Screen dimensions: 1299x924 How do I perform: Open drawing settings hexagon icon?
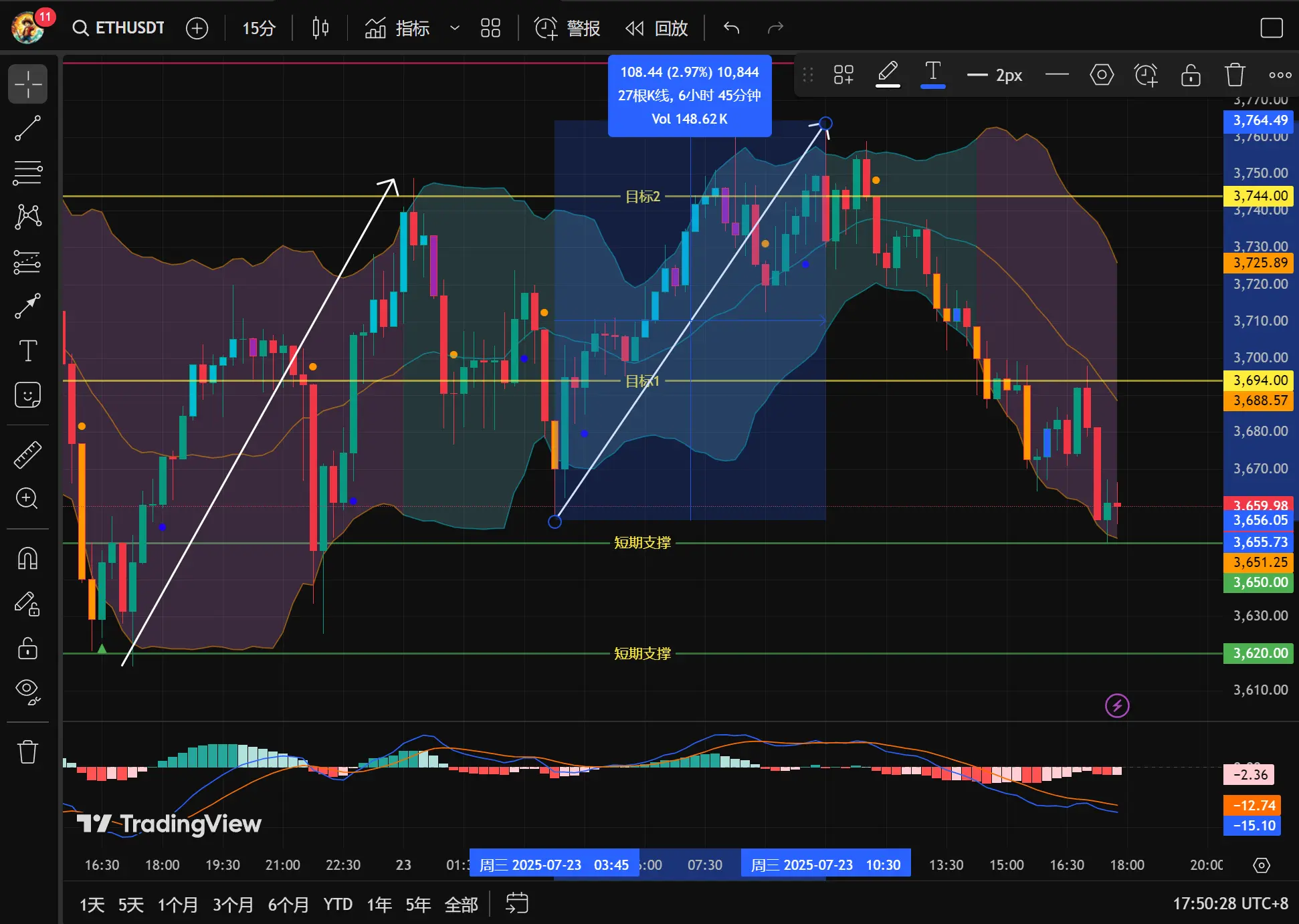[x=1102, y=75]
